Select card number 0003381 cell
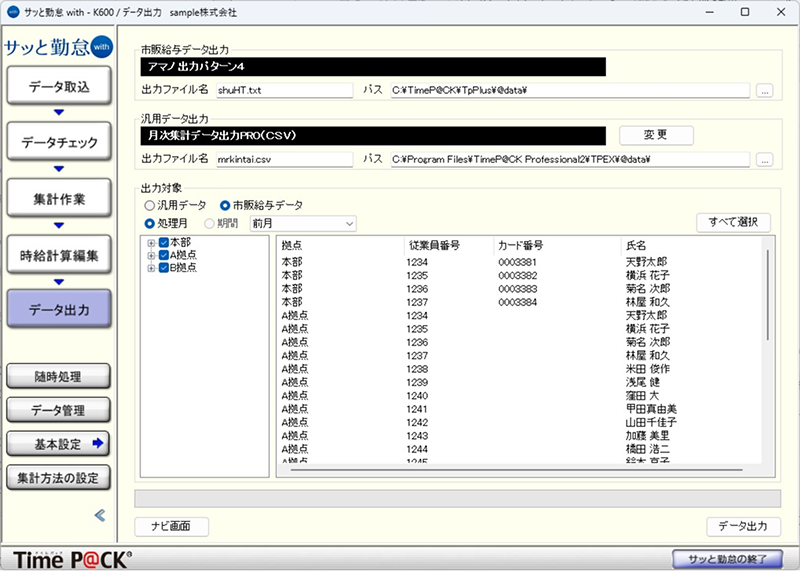Image resolution: width=800 pixels, height=571 pixels. (517, 262)
